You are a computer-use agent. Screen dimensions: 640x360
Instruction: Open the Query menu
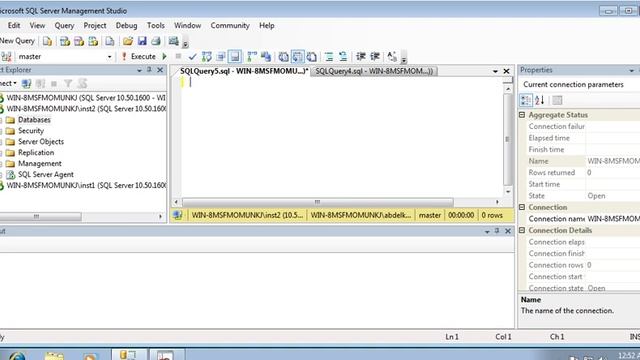click(64, 25)
